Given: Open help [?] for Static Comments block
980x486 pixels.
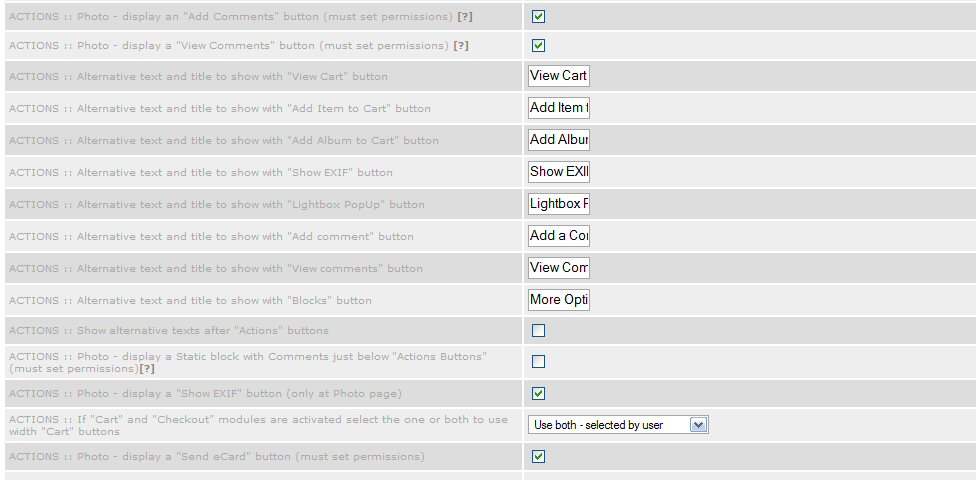Looking at the screenshot, I should (146, 369).
